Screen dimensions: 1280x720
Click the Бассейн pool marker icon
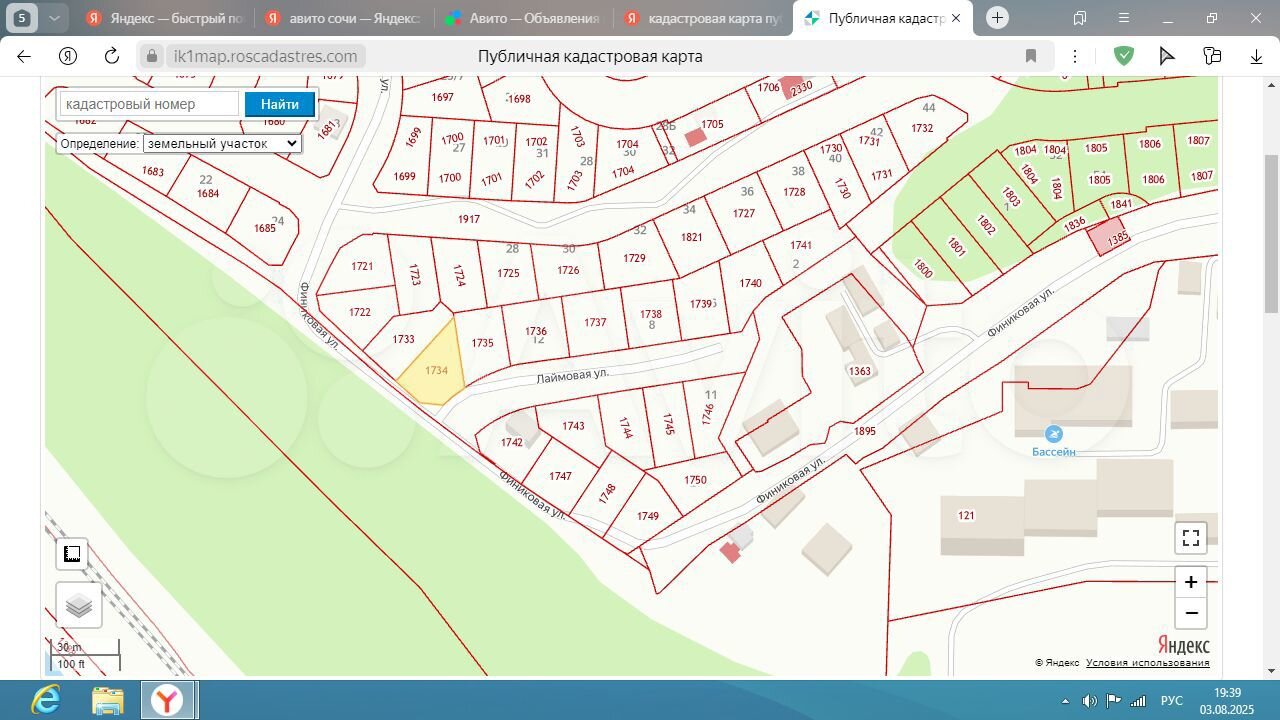1053,434
